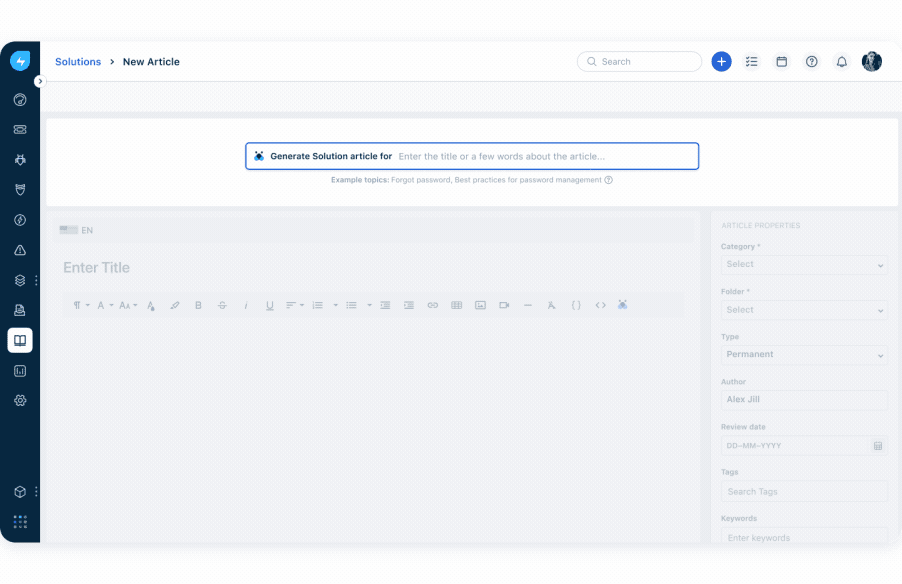Screen dimensions: 902x584
Task: Insert a video from the toolbar
Action: 504,306
